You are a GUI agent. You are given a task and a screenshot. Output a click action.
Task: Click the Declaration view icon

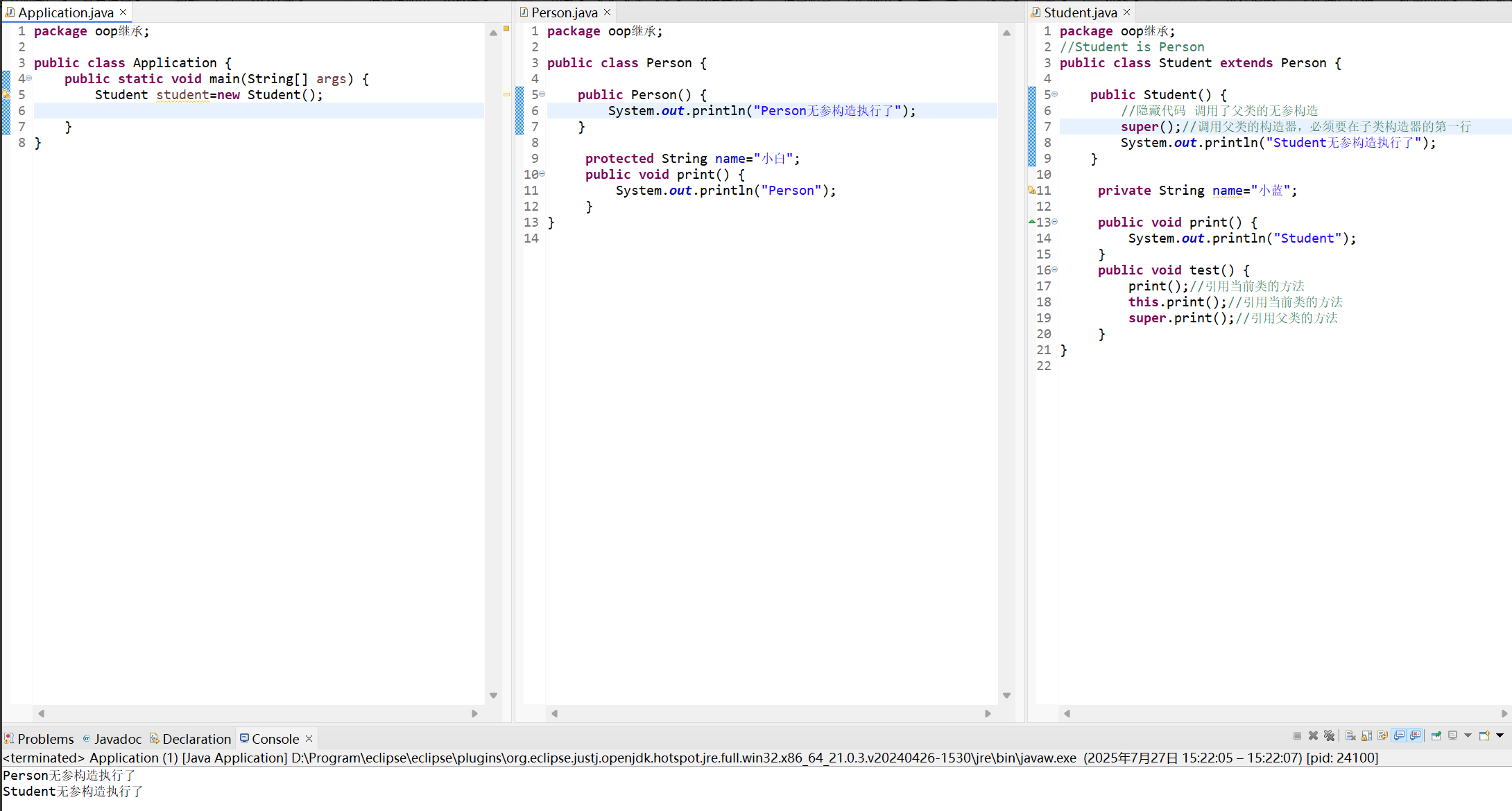tap(155, 739)
